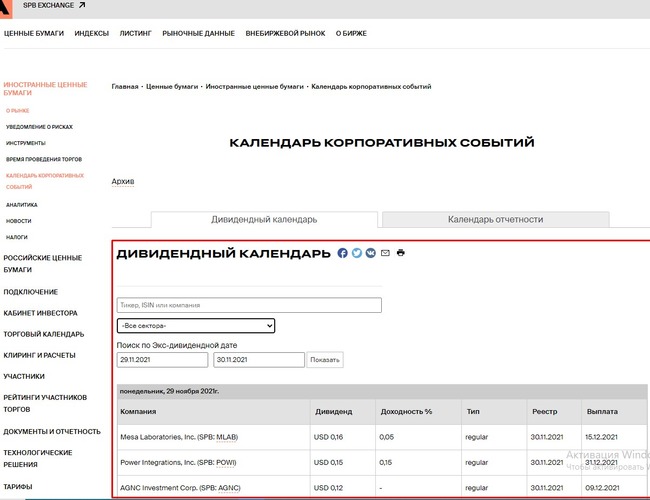
Task: Open КАЛЕНДАРЬ КОРПОРАТИВНЫХ СОБЫТИЙ sidebar item
Action: 45,181
